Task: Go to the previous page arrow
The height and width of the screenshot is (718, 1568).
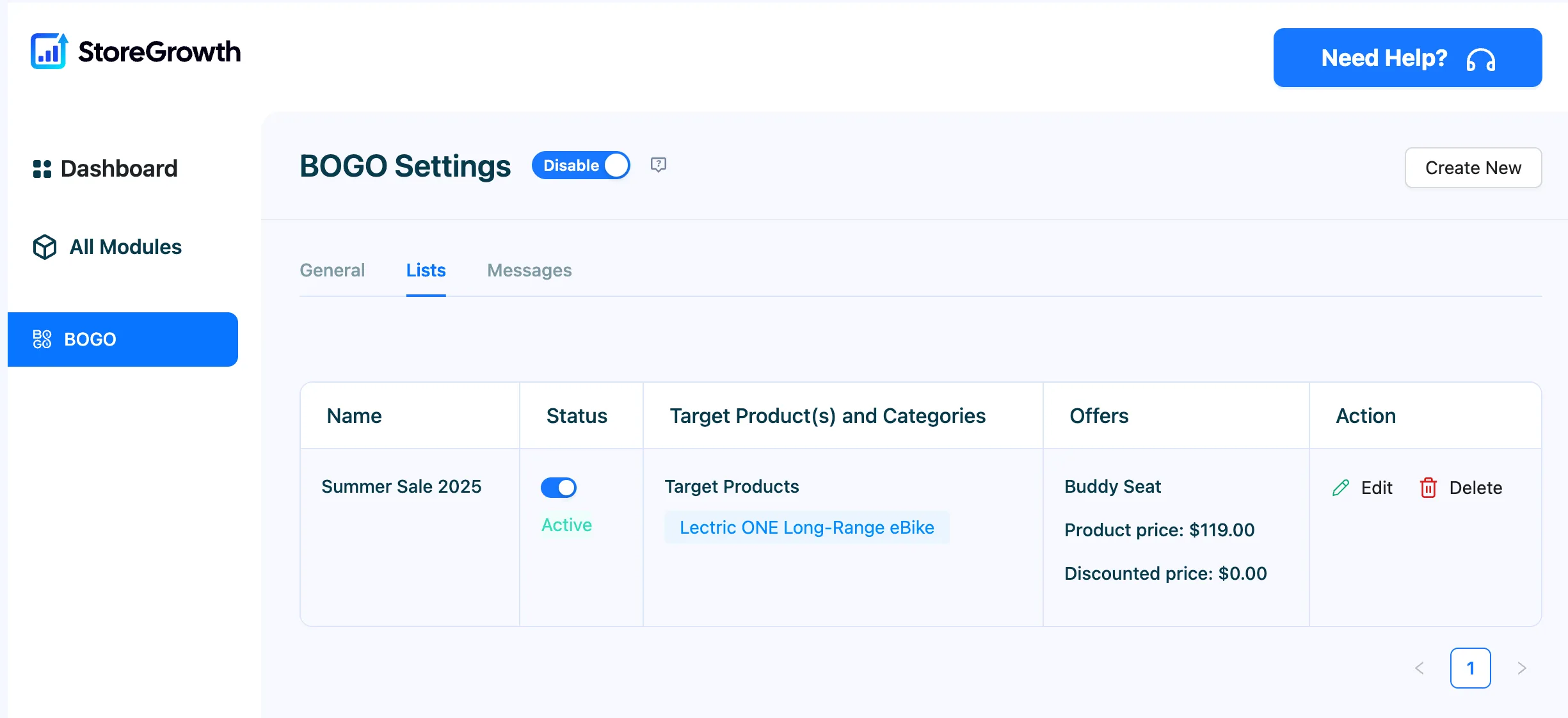Action: 1420,668
